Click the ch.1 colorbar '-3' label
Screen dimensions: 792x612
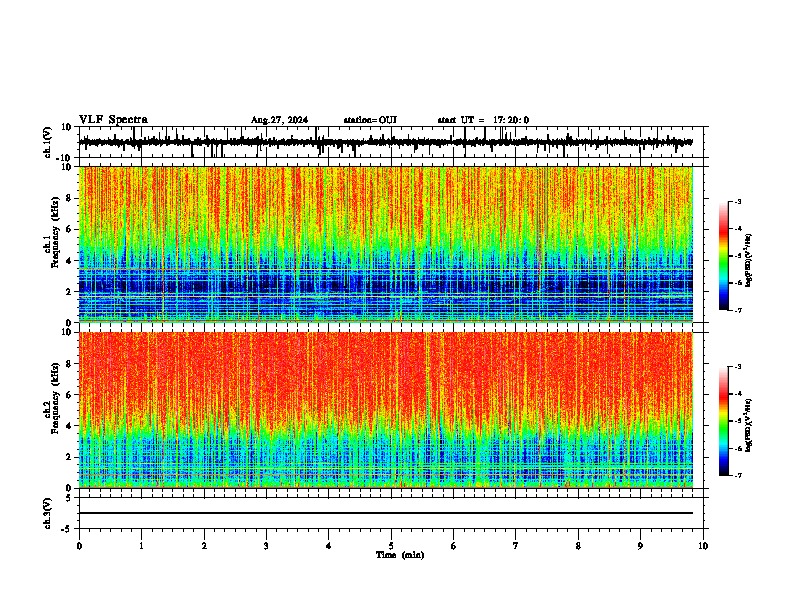(x=738, y=201)
